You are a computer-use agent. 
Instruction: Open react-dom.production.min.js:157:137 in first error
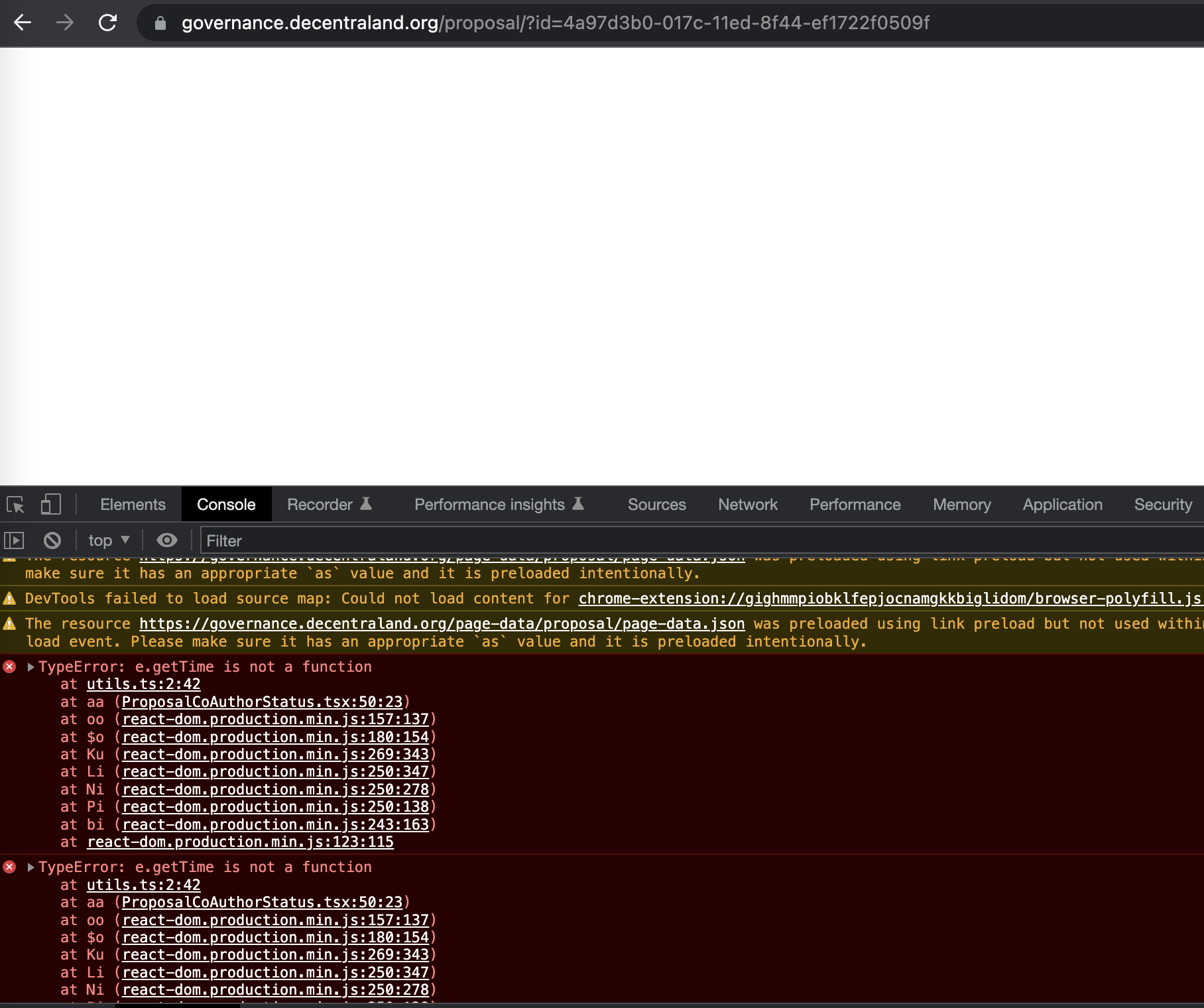point(276,720)
